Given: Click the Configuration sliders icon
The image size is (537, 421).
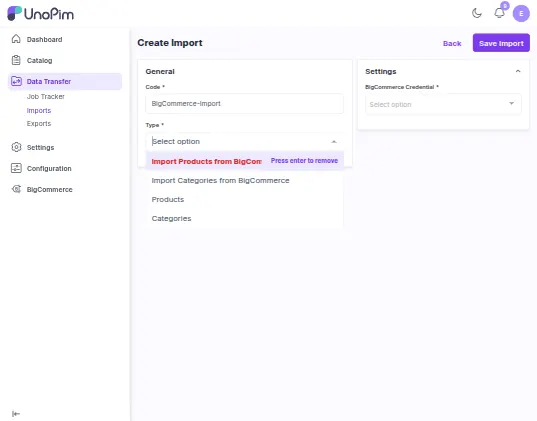Looking at the screenshot, I should pos(16,168).
